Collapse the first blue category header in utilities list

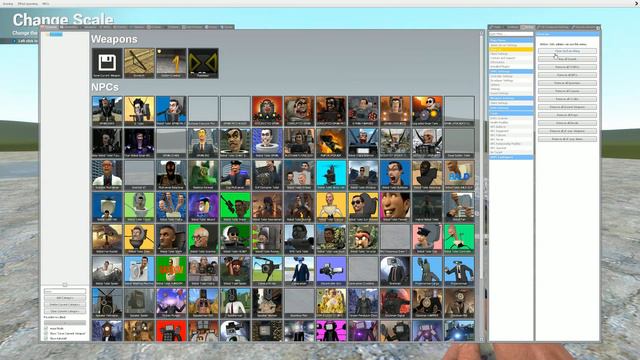pyautogui.click(x=511, y=40)
